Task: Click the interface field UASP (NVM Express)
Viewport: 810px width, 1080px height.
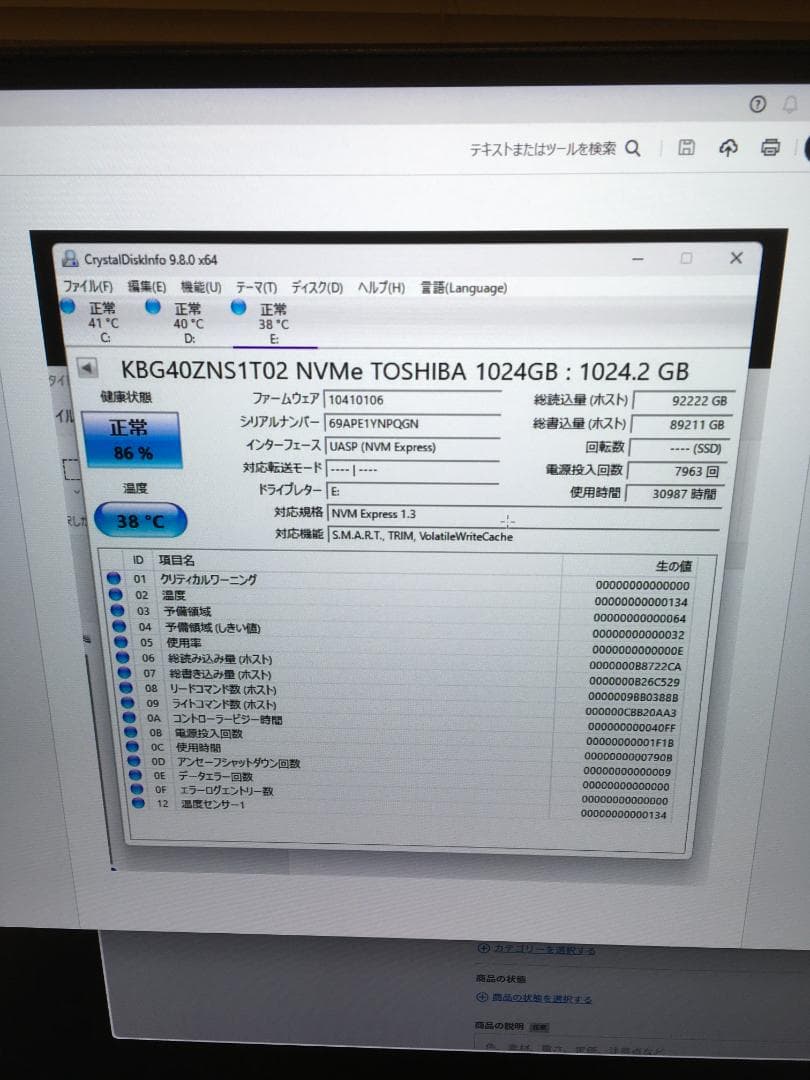Action: coord(411,447)
